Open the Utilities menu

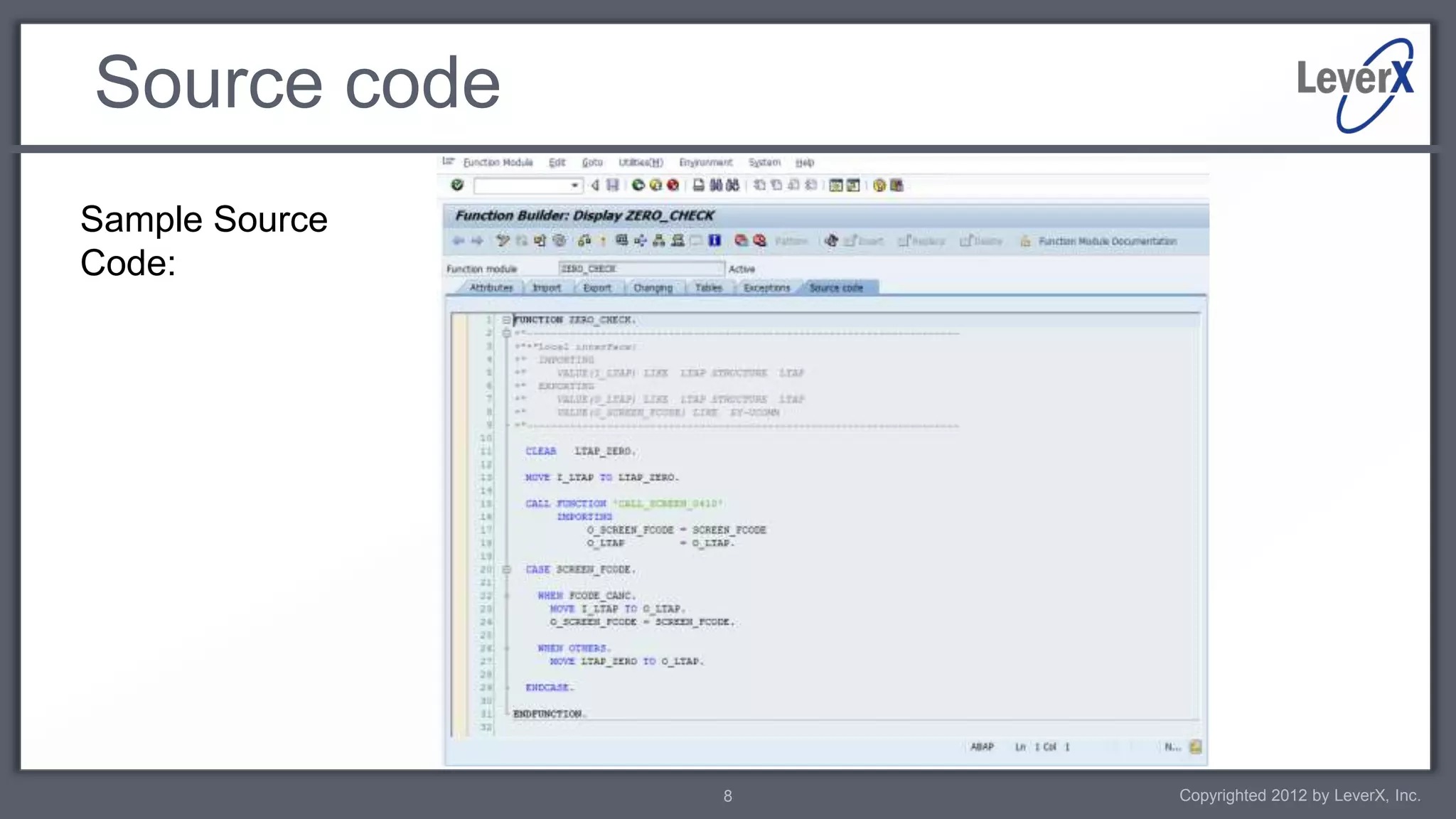pos(641,162)
